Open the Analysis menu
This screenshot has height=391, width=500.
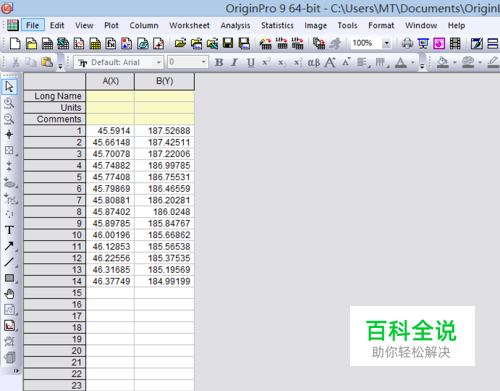pyautogui.click(x=235, y=25)
